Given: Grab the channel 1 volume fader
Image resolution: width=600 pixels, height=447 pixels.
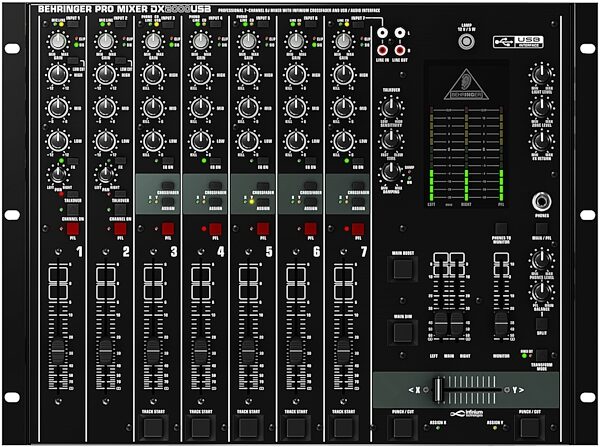Looking at the screenshot, I should click(58, 351).
